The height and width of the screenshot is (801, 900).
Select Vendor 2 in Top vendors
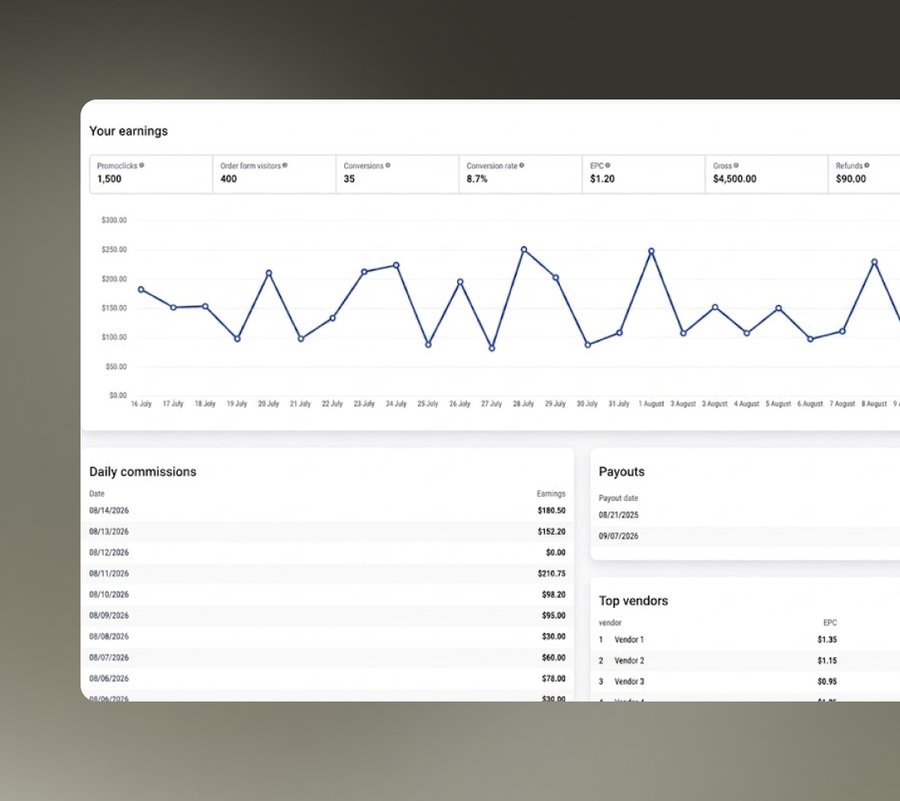746,660
